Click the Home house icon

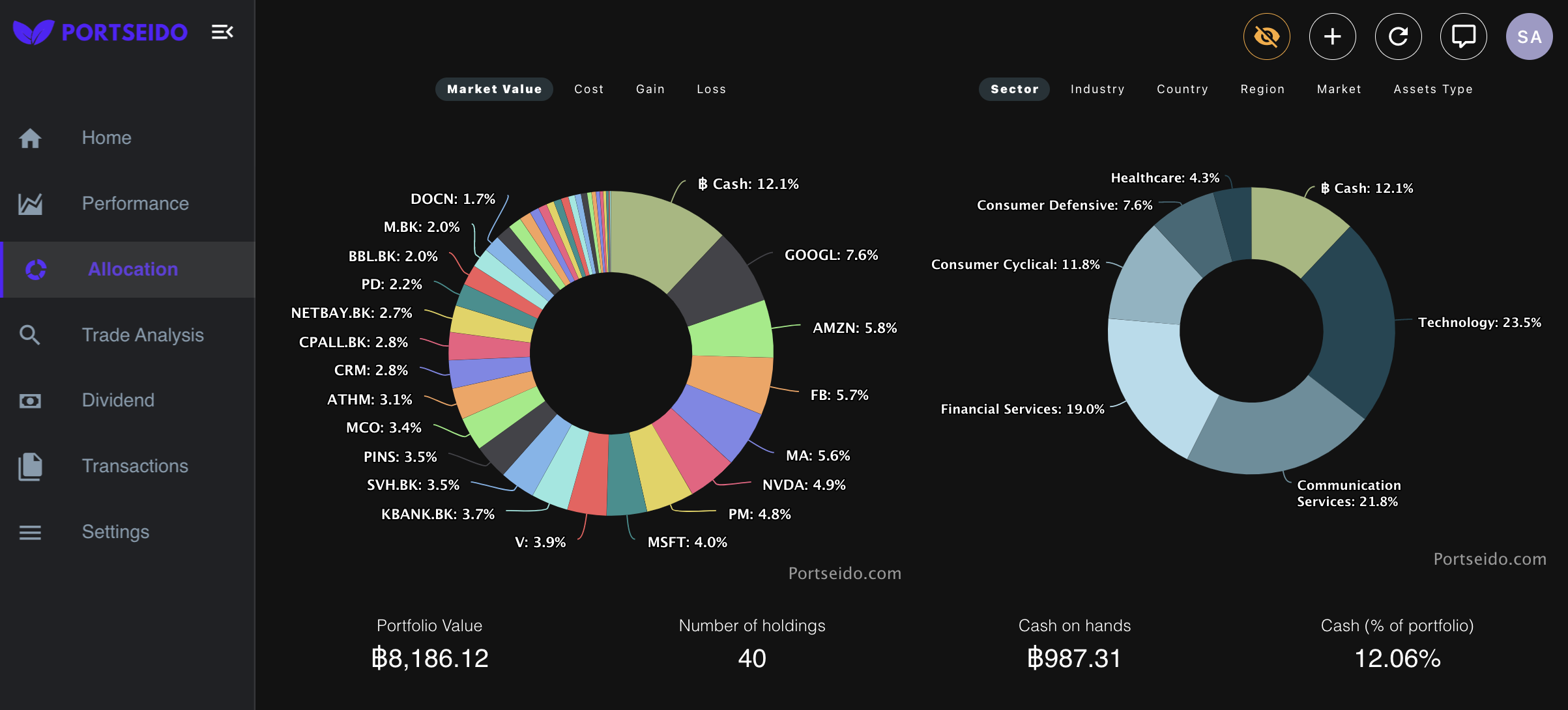coord(30,138)
